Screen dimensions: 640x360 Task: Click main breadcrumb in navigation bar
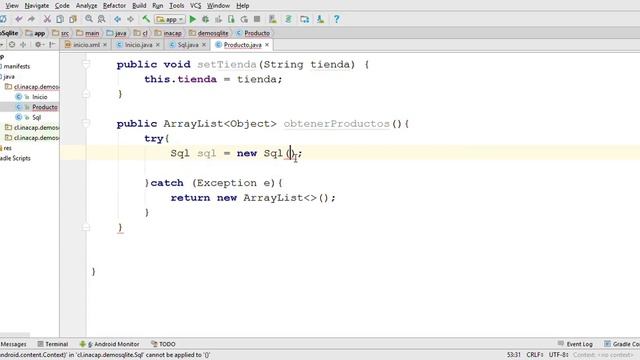coord(88,33)
